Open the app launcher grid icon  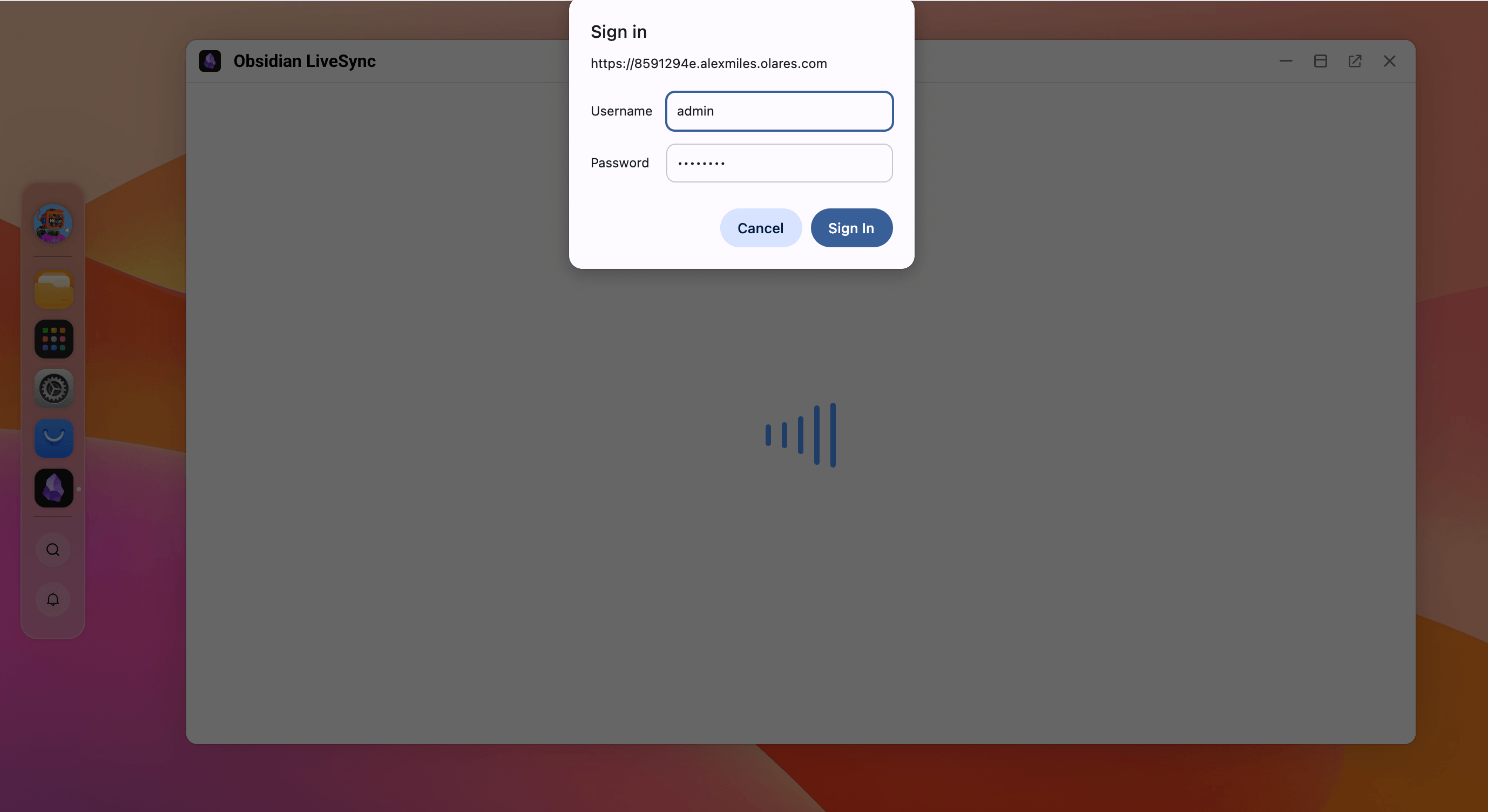(53, 339)
